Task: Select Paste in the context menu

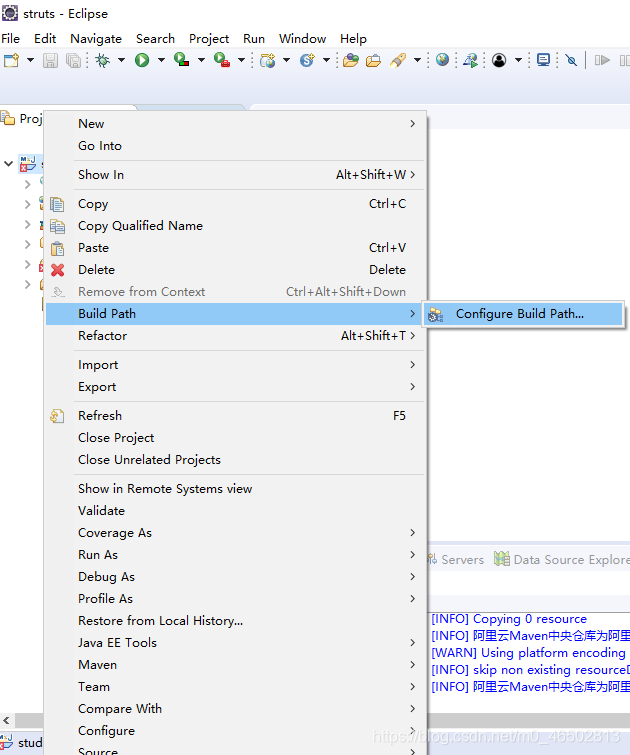Action: (x=235, y=248)
